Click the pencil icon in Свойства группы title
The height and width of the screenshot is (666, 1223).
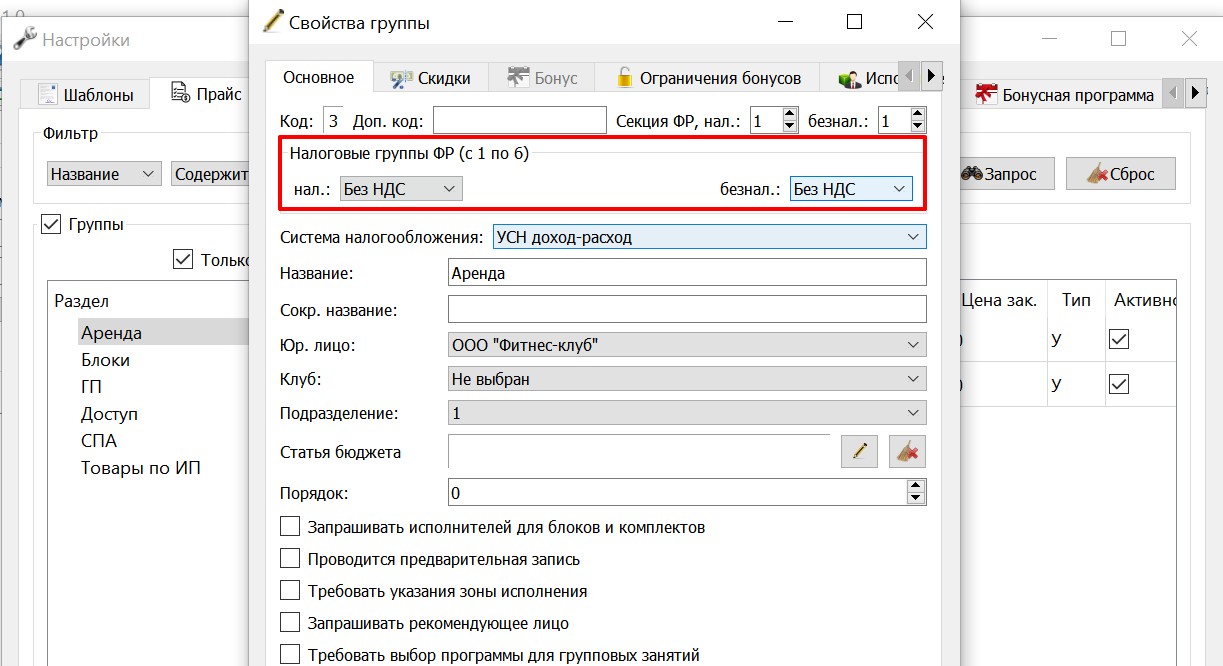272,21
